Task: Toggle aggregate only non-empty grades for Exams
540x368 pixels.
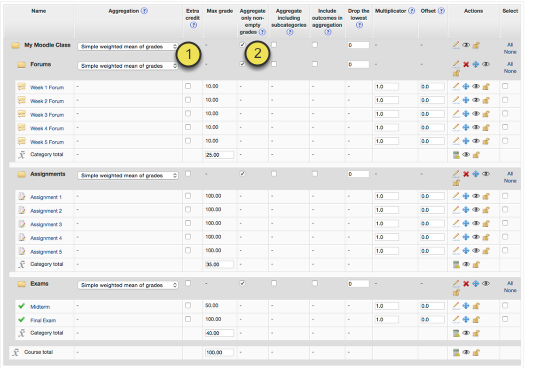Action: click(242, 283)
